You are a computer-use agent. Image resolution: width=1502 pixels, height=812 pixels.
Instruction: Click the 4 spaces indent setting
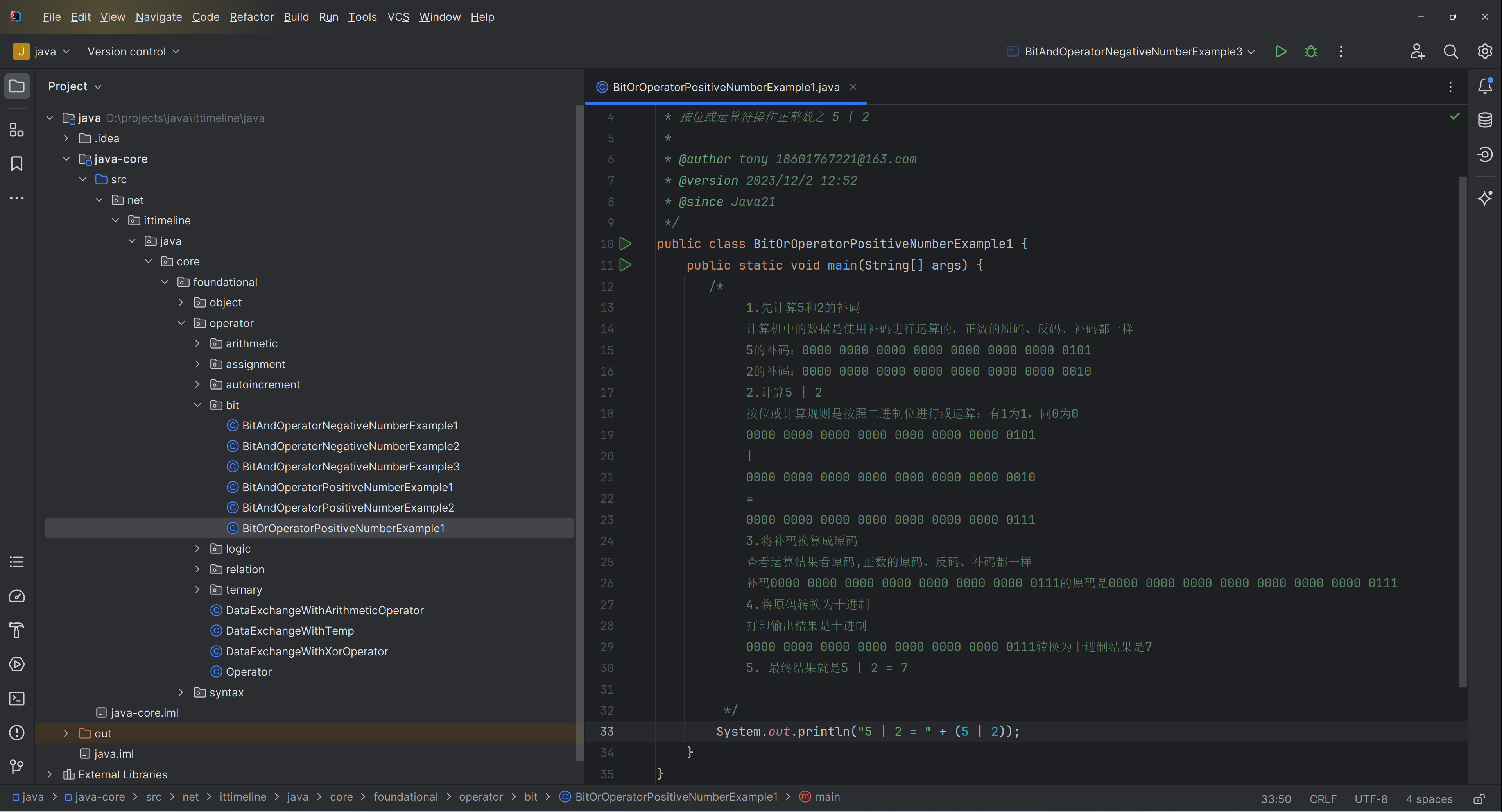pos(1429,799)
